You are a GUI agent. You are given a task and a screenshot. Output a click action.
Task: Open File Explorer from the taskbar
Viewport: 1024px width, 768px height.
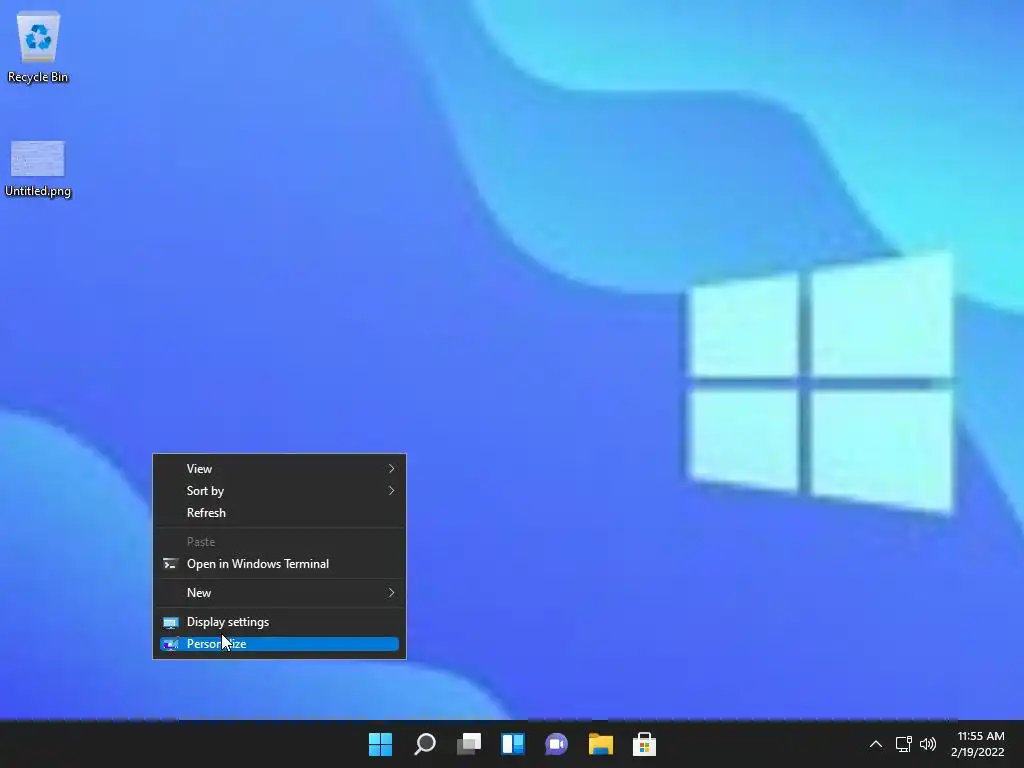tap(601, 744)
